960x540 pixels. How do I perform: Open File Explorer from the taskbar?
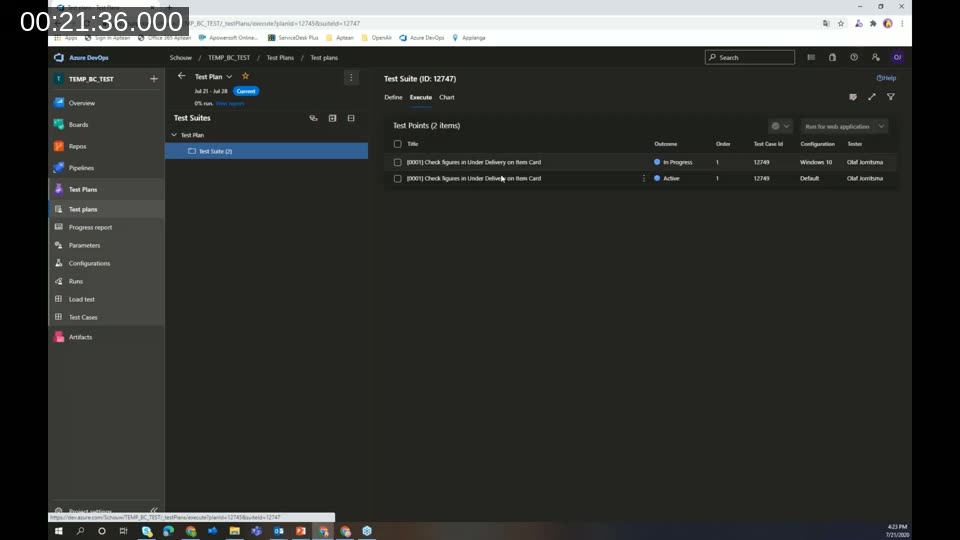point(234,531)
